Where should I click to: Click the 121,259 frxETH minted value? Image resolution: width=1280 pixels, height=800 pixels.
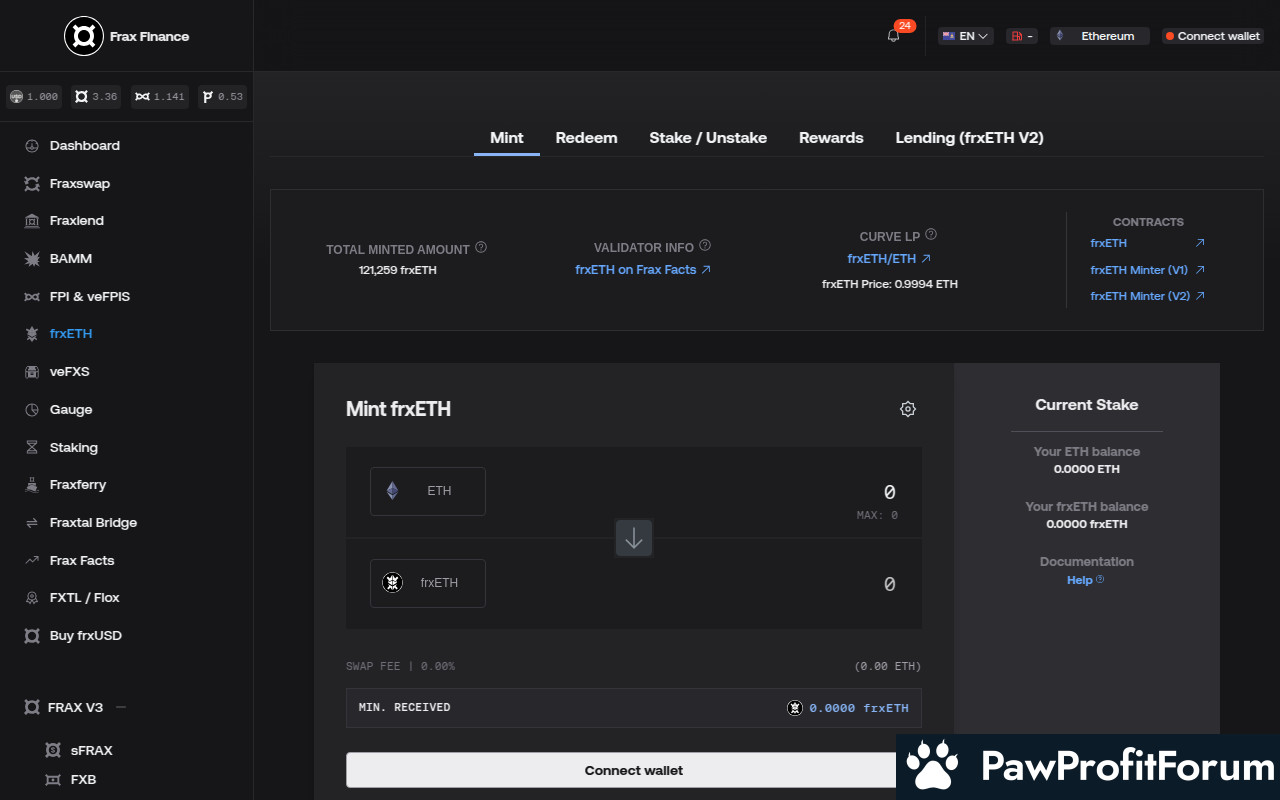(x=398, y=270)
